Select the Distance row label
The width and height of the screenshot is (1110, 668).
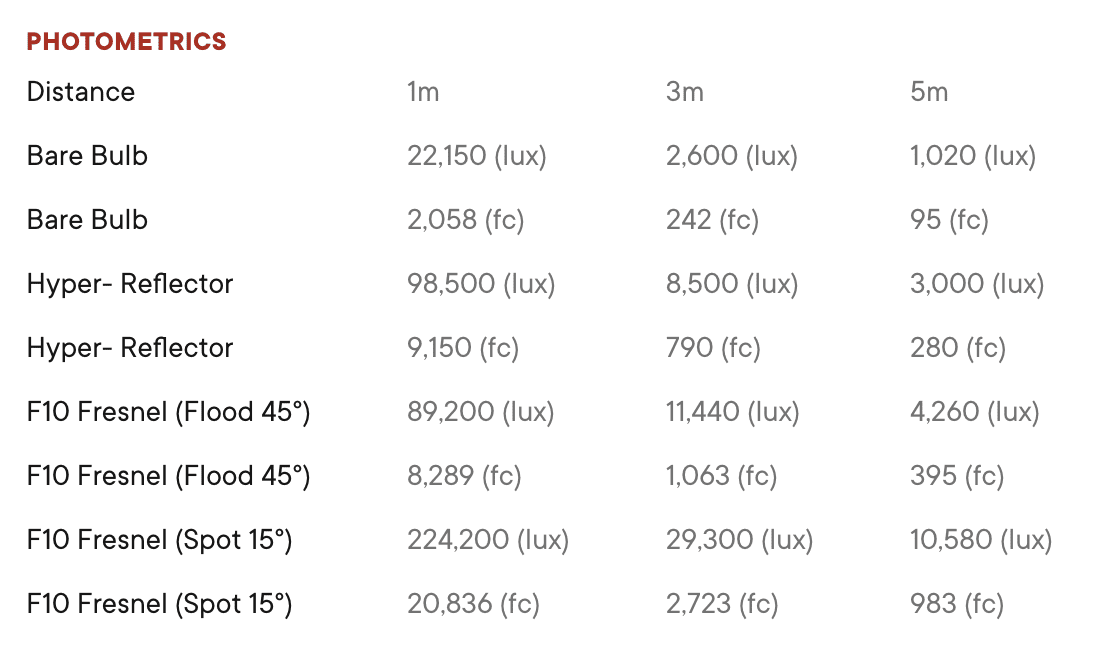point(81,92)
